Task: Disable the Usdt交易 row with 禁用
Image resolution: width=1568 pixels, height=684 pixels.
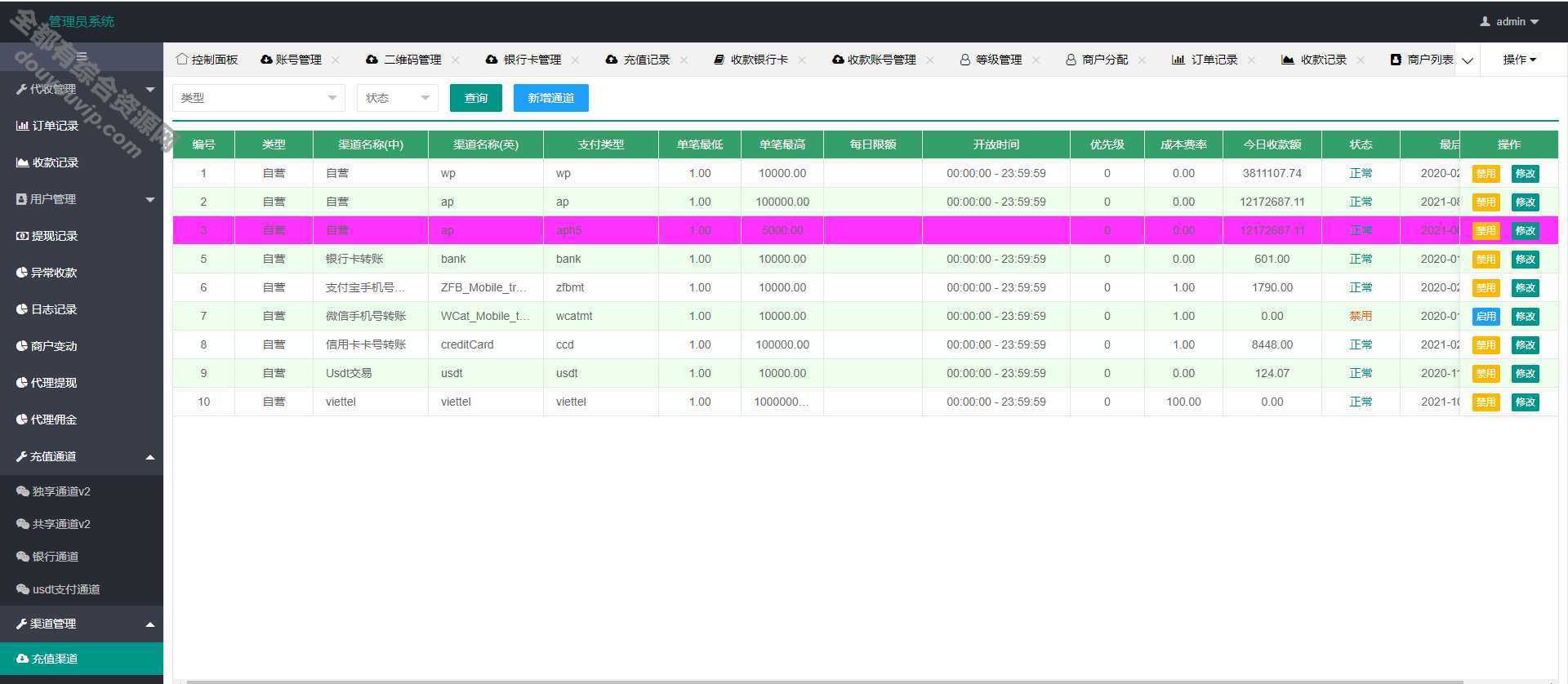Action: [1486, 374]
